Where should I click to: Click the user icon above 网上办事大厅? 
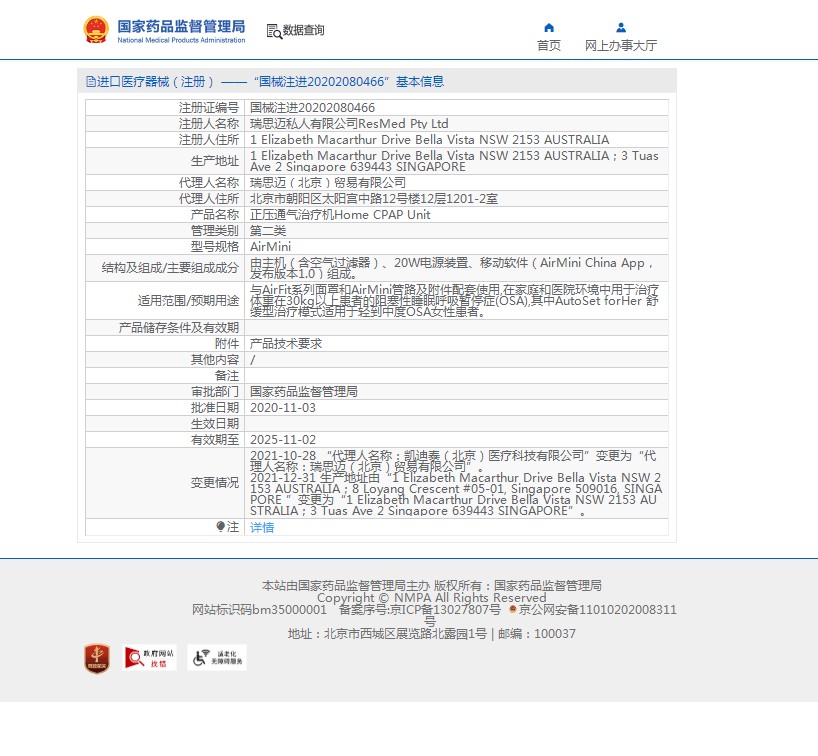point(621,28)
